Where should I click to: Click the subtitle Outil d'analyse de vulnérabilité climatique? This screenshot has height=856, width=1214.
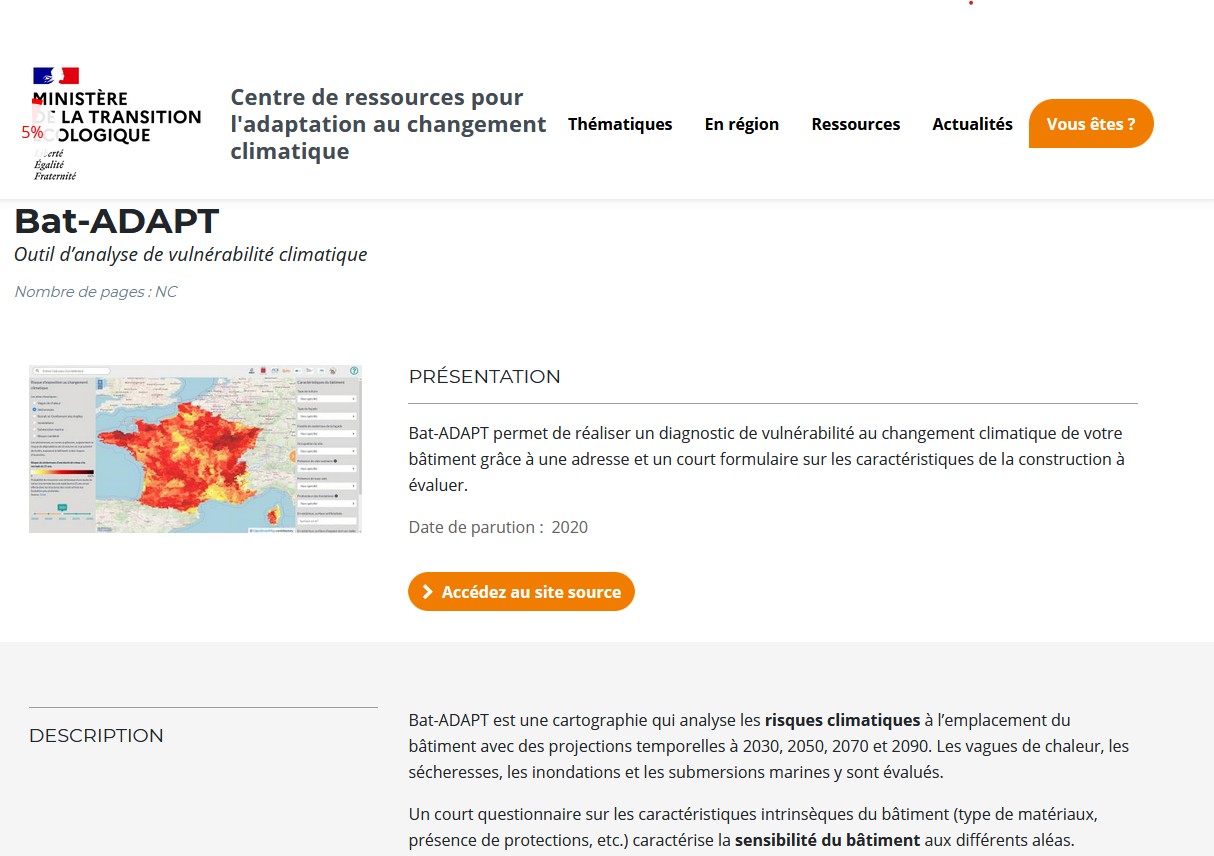click(191, 254)
